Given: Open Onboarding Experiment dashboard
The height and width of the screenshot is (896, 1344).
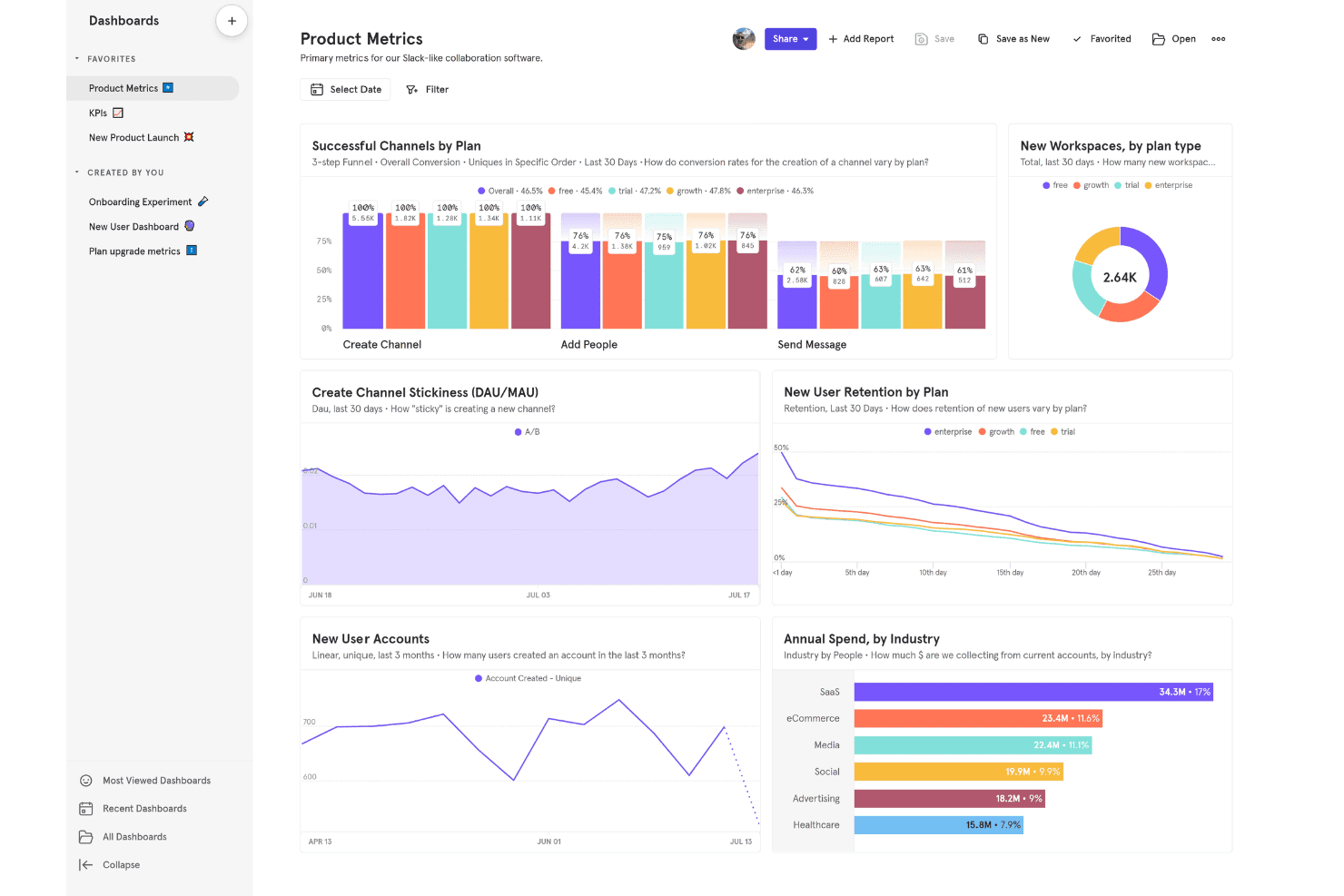Looking at the screenshot, I should click(148, 202).
